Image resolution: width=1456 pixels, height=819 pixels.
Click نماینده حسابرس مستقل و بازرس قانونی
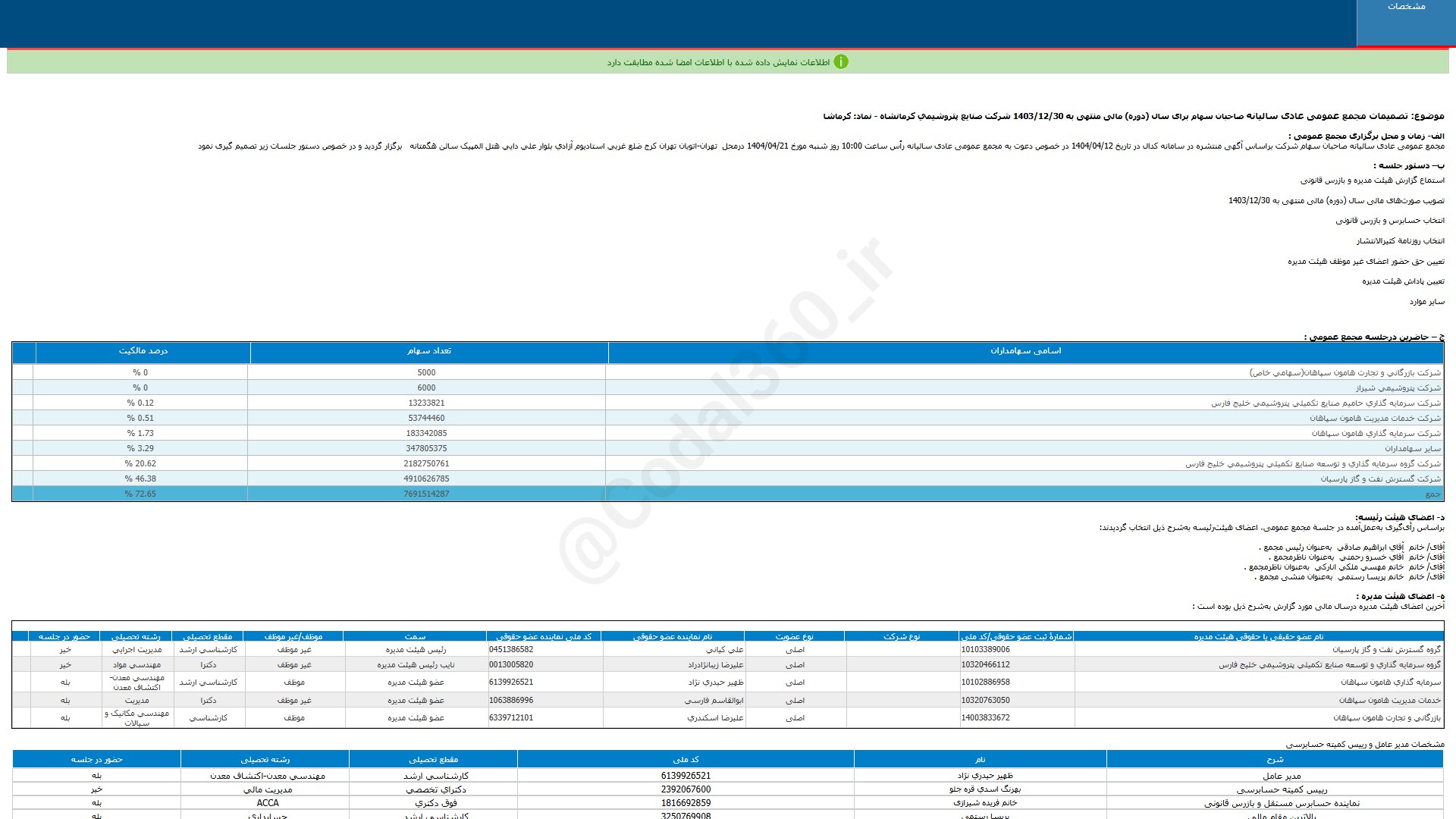[x=1282, y=803]
